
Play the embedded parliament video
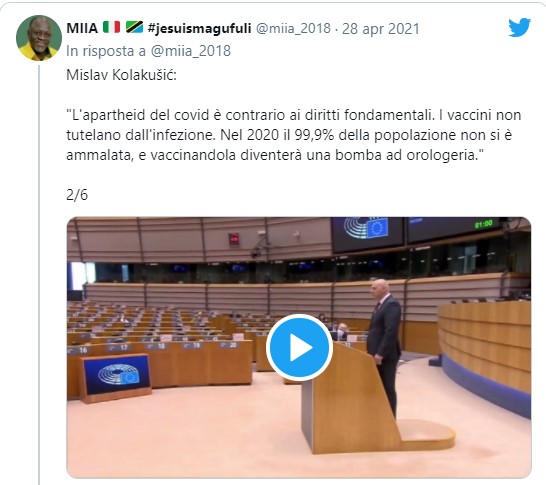point(299,347)
